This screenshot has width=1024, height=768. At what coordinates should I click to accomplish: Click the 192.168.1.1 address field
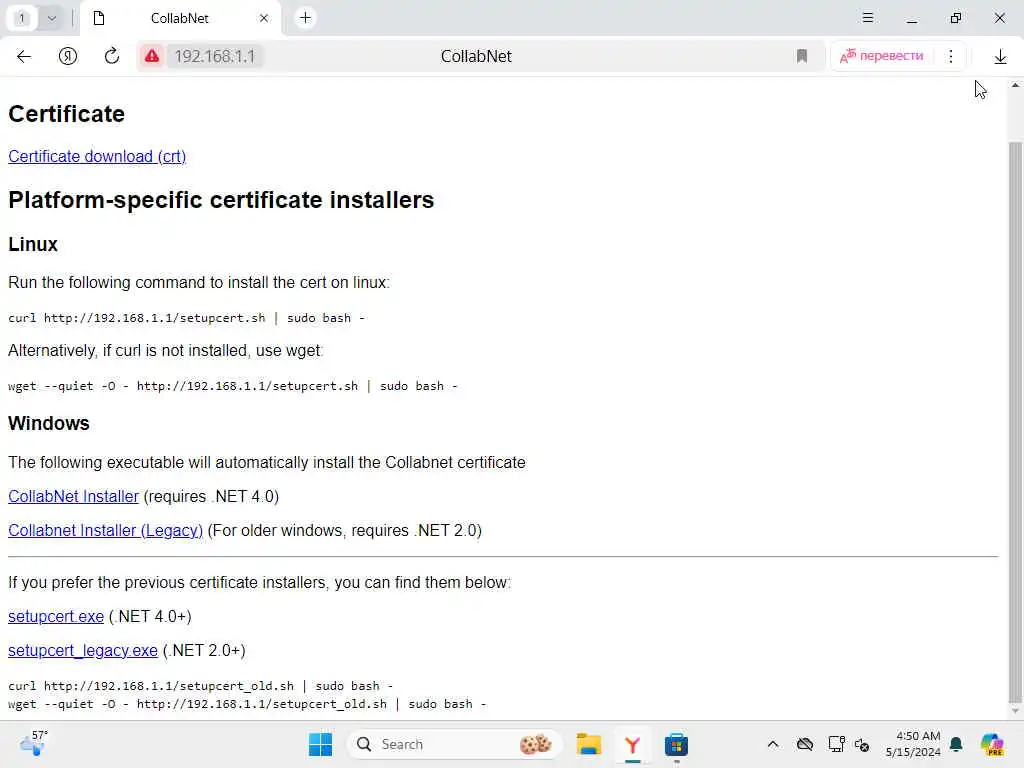(x=215, y=56)
